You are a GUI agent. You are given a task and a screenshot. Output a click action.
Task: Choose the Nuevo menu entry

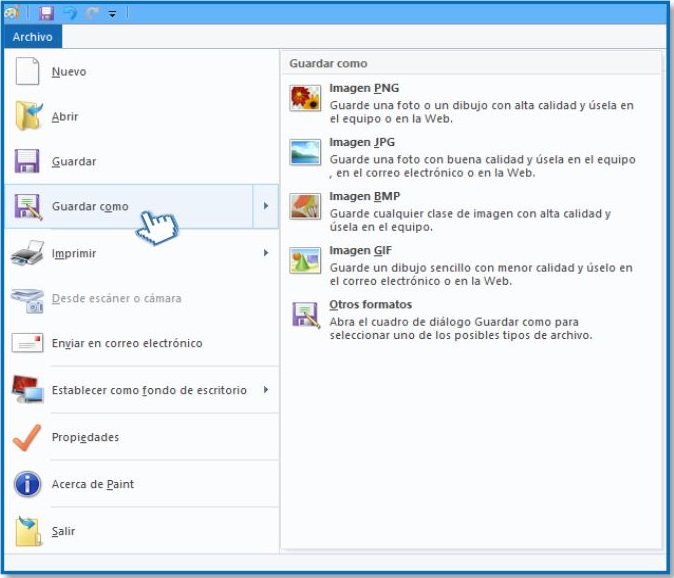pos(141,71)
